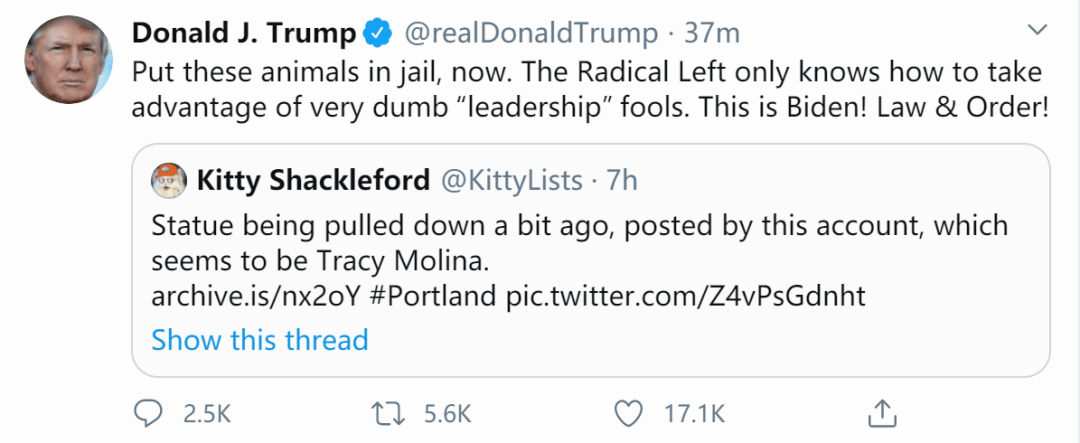Like the tweet with the heart icon
Screen dimensions: 1080x443
tap(628, 411)
